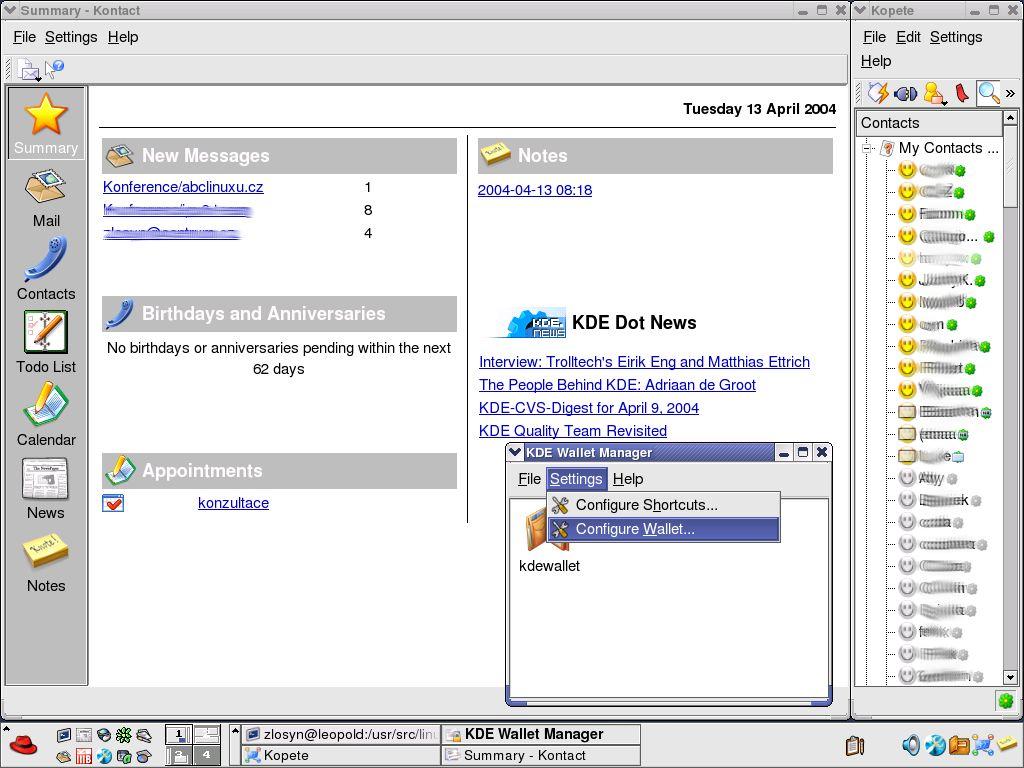Collapse the My Contacts group in Kopete
This screenshot has height=768, width=1024.
coord(867,148)
